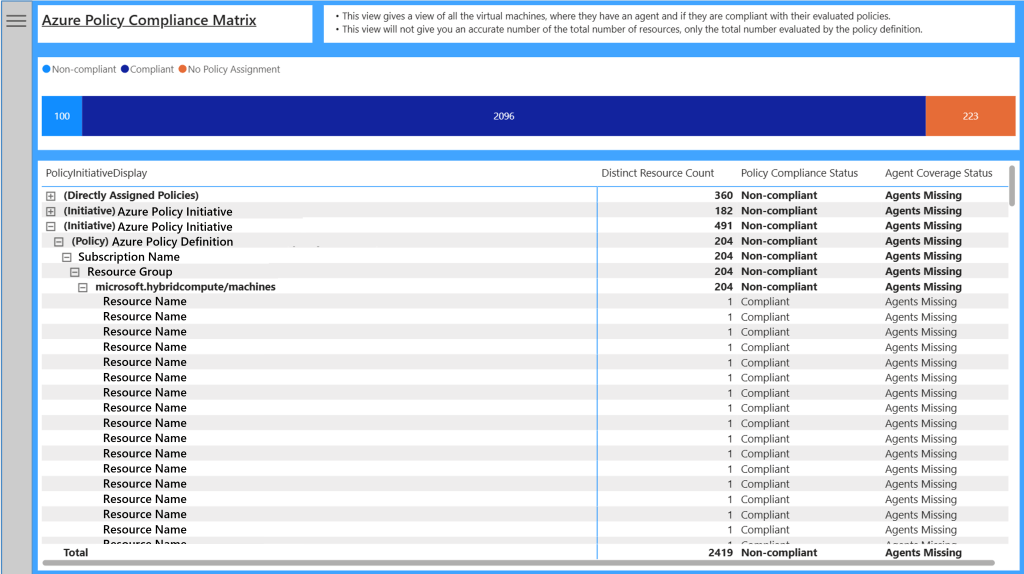Image resolution: width=1024 pixels, height=574 pixels.
Task: Select the orange 223 bar segment
Action: pyautogui.click(x=970, y=116)
